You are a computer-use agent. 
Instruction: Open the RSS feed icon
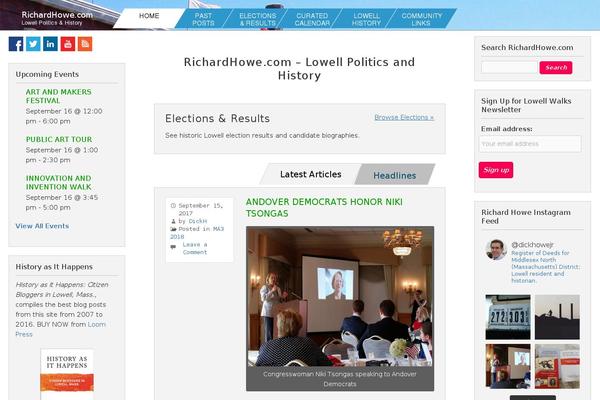tap(85, 44)
